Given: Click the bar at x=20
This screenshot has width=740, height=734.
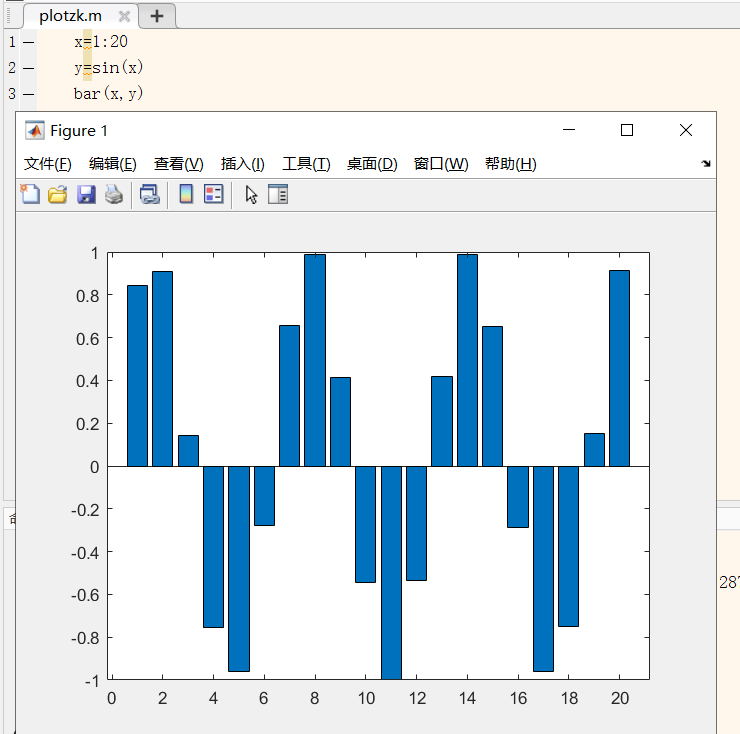Looking at the screenshot, I should (619, 368).
